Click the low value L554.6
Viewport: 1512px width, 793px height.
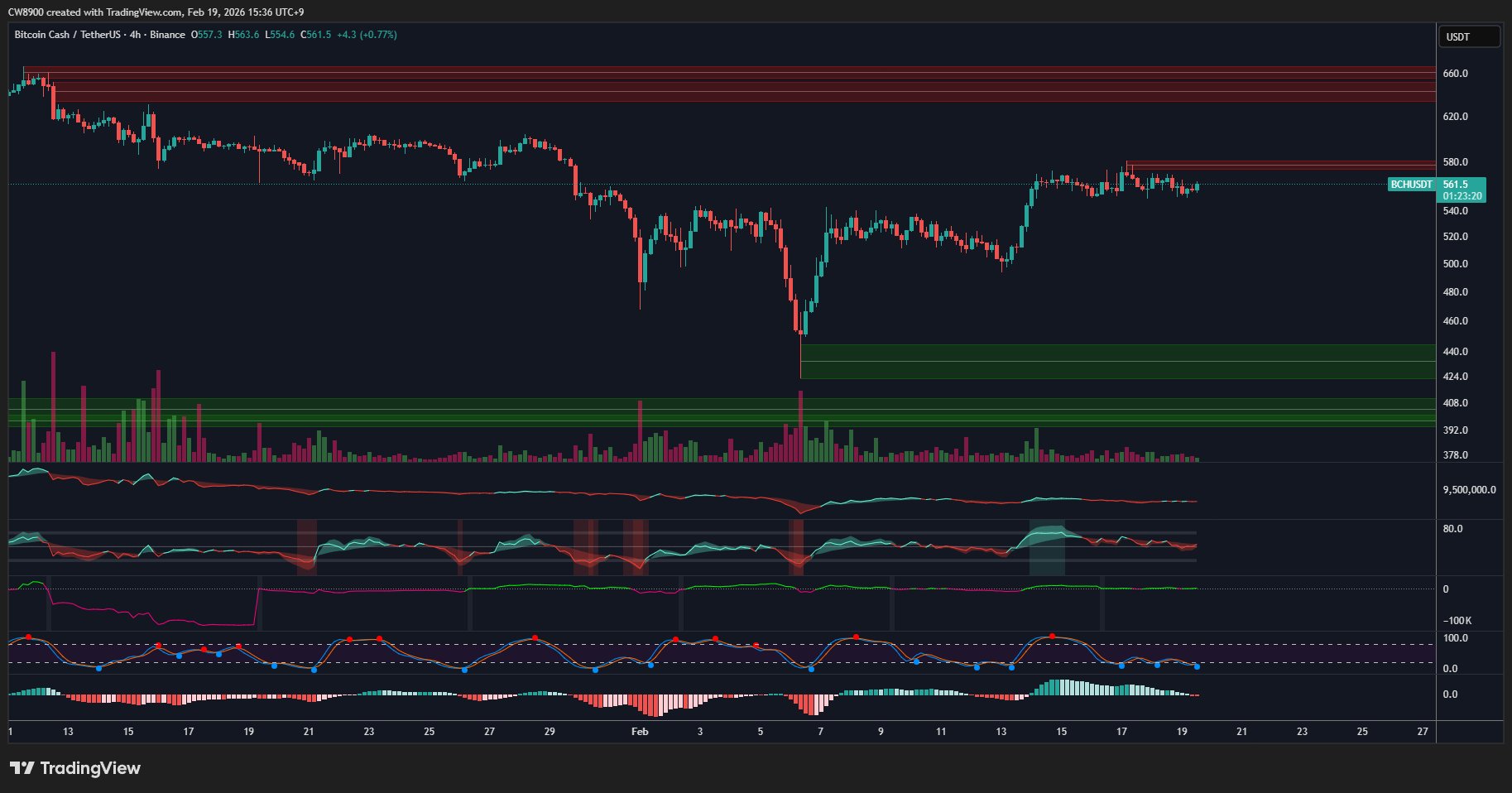pyautogui.click(x=280, y=35)
